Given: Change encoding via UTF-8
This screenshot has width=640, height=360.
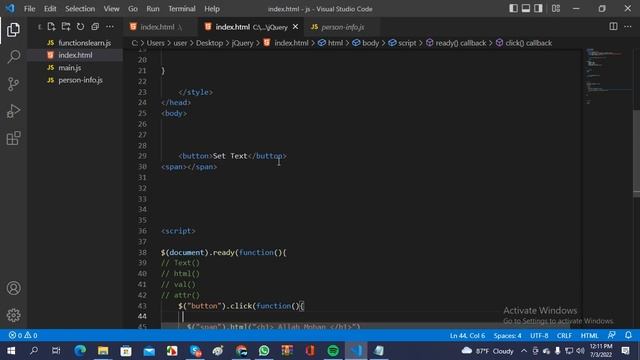Looking at the screenshot, I should 539,336.
